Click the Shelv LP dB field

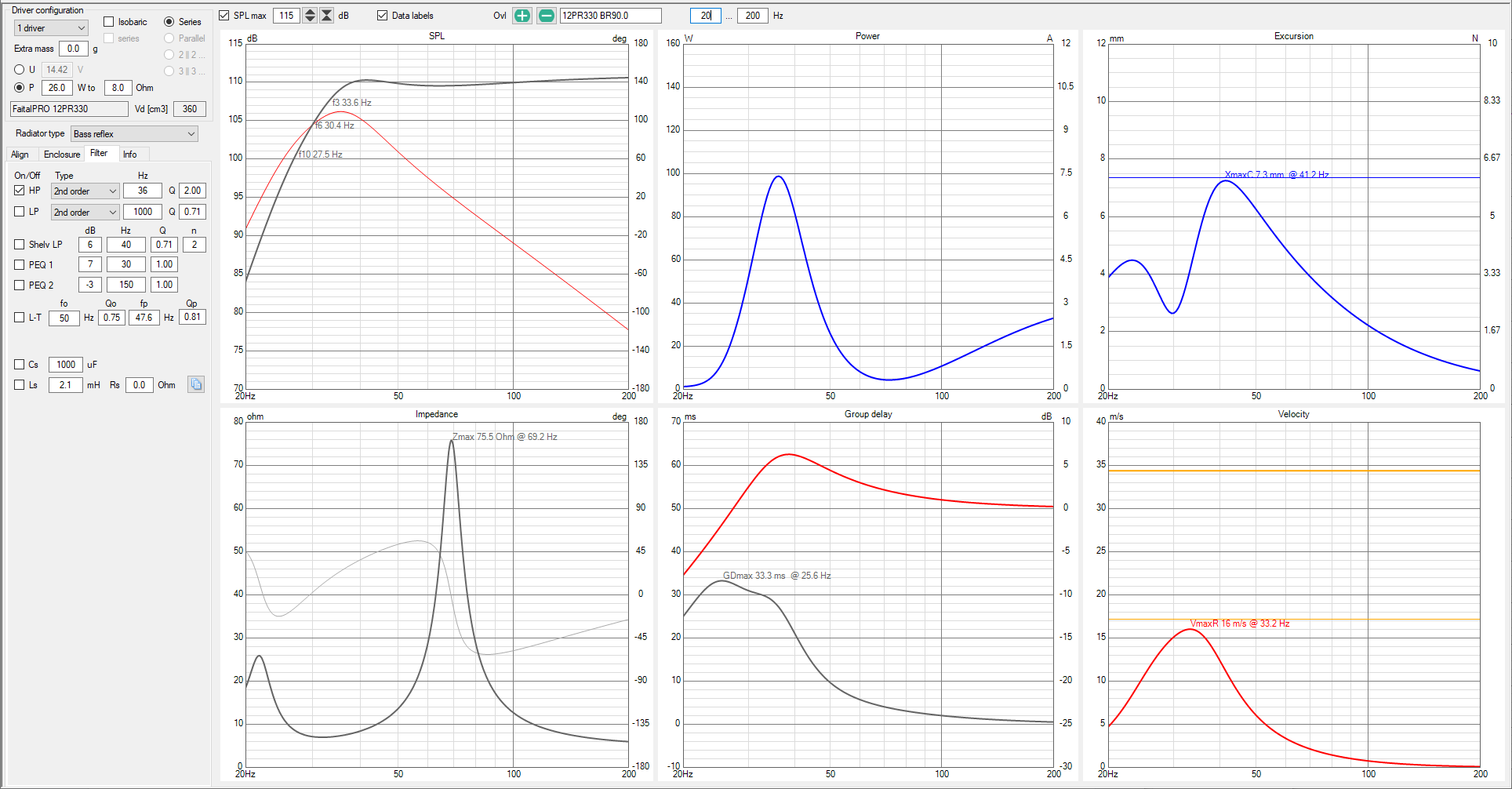[x=90, y=245]
